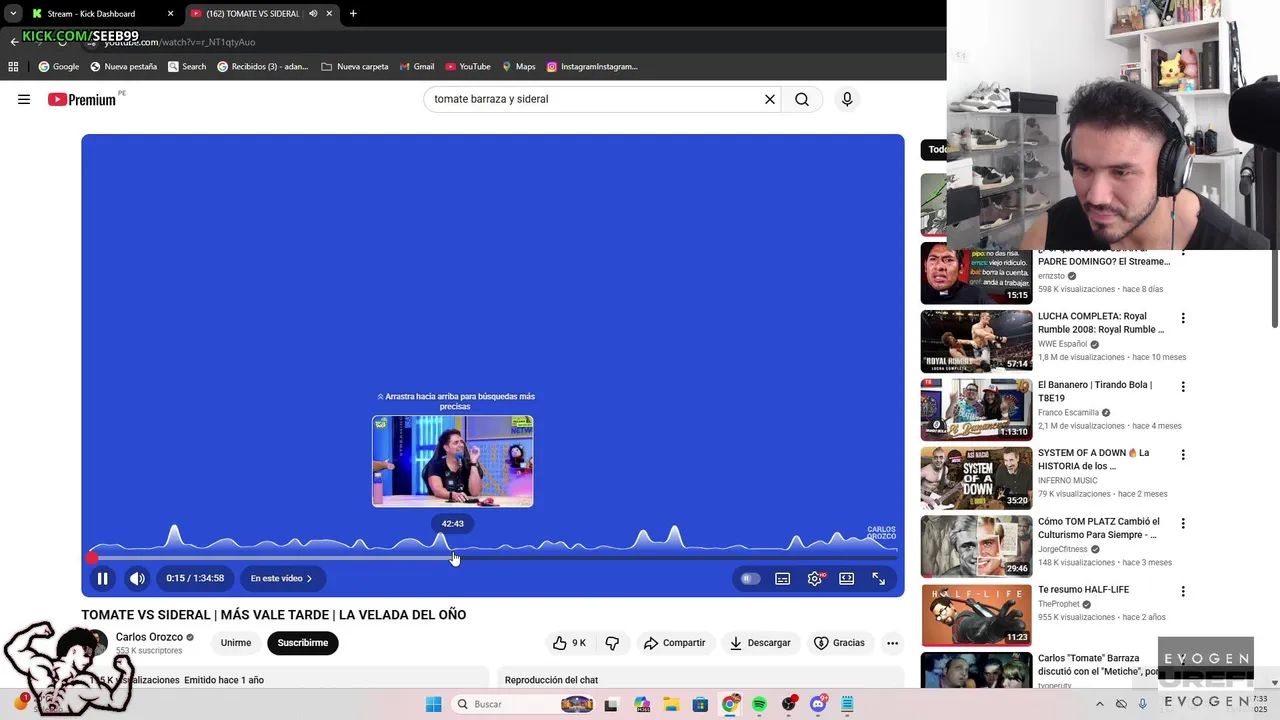This screenshot has height=720, width=1280.
Task: Open the Te resumo HALF-LIFE video thumbnail
Action: [976, 615]
